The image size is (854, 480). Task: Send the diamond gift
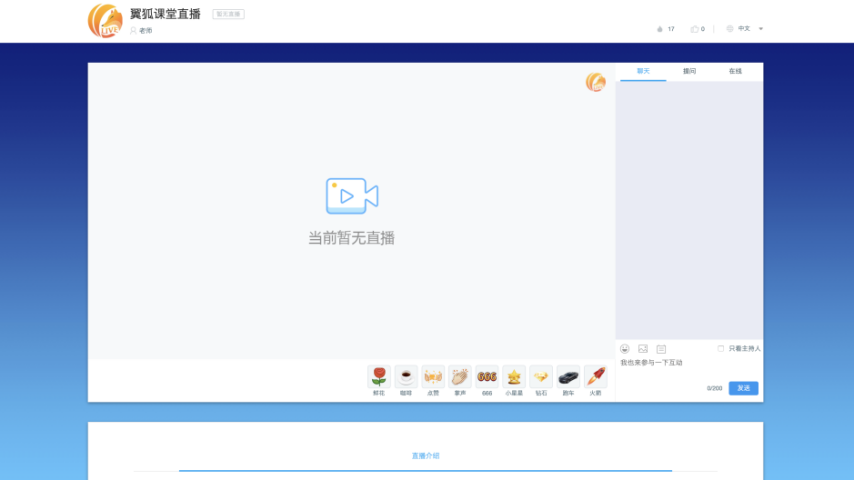541,377
